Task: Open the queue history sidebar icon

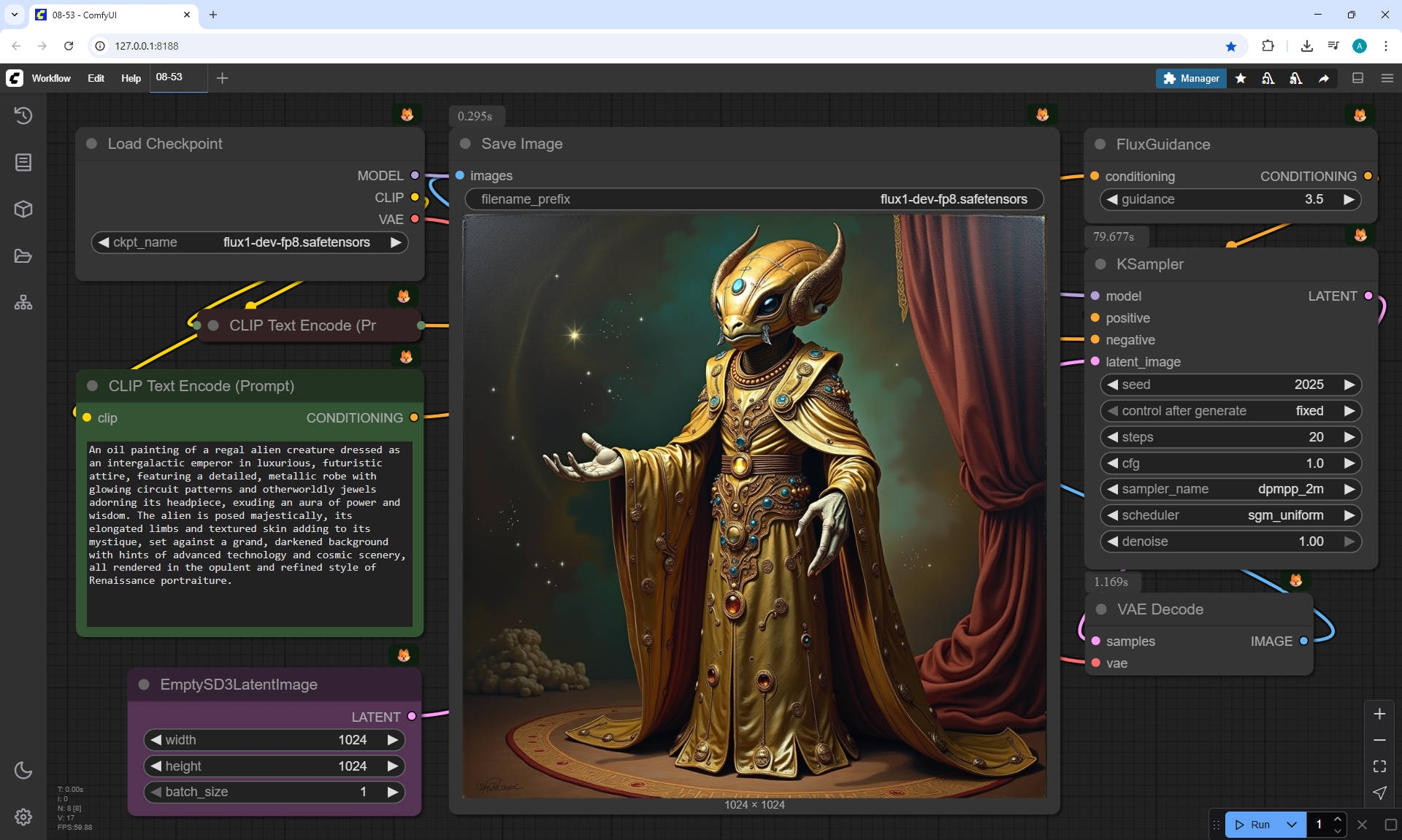Action: tap(23, 115)
